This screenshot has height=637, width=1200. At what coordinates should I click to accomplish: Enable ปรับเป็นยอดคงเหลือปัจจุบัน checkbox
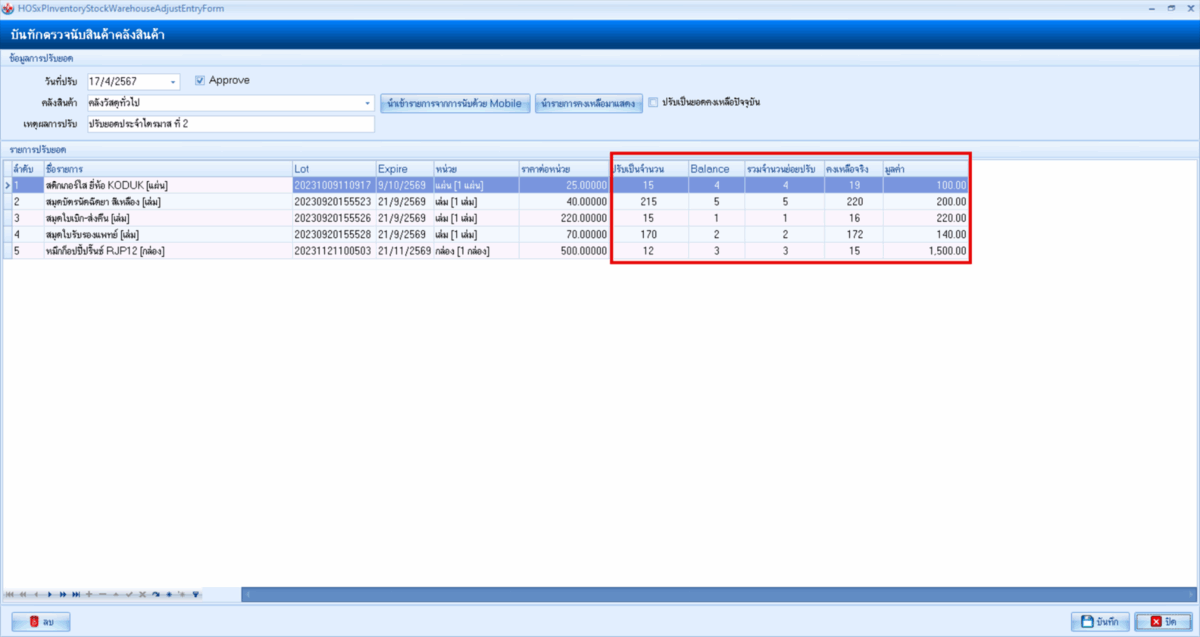point(653,102)
